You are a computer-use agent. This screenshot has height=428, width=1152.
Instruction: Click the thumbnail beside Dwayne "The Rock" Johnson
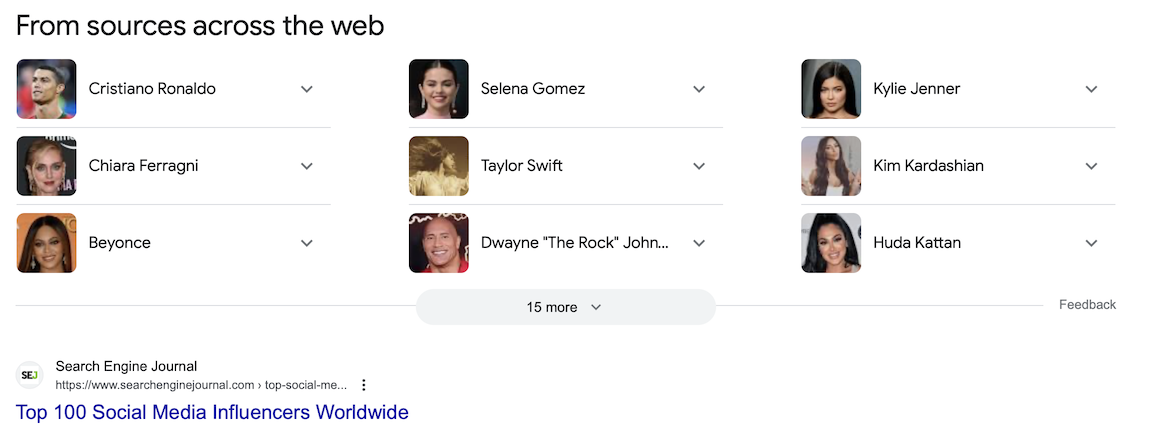point(438,243)
